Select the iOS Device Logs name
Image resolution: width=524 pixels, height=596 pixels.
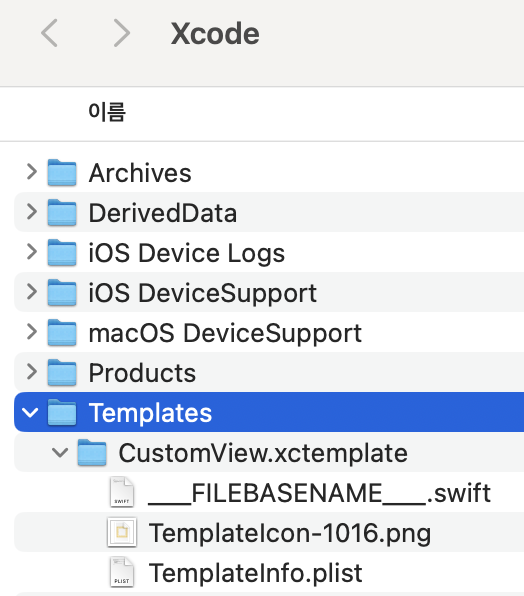(x=187, y=254)
